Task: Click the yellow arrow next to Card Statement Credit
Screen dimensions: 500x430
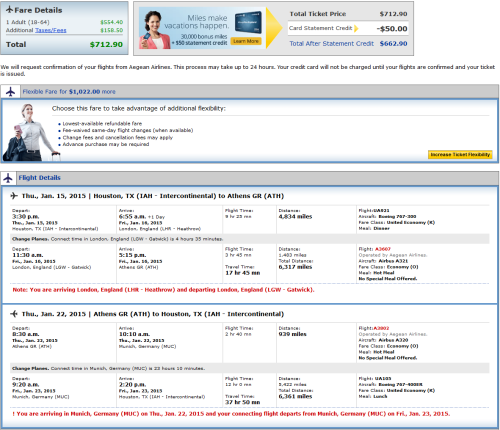Action: point(356,28)
